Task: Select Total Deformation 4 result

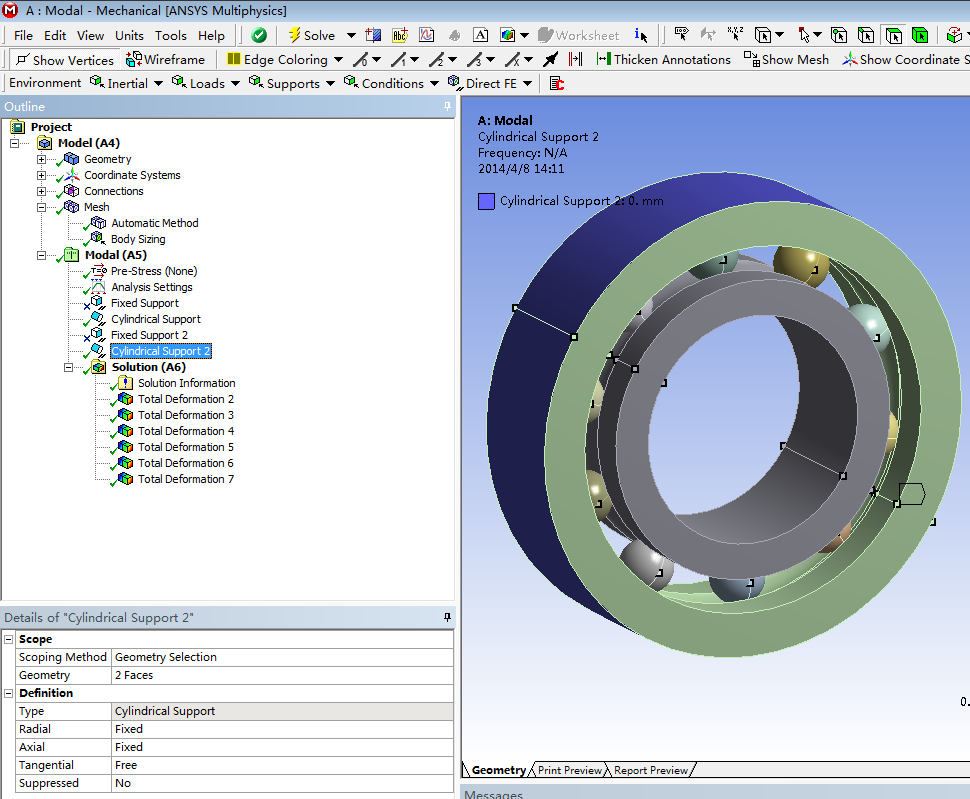Action: [x=186, y=431]
